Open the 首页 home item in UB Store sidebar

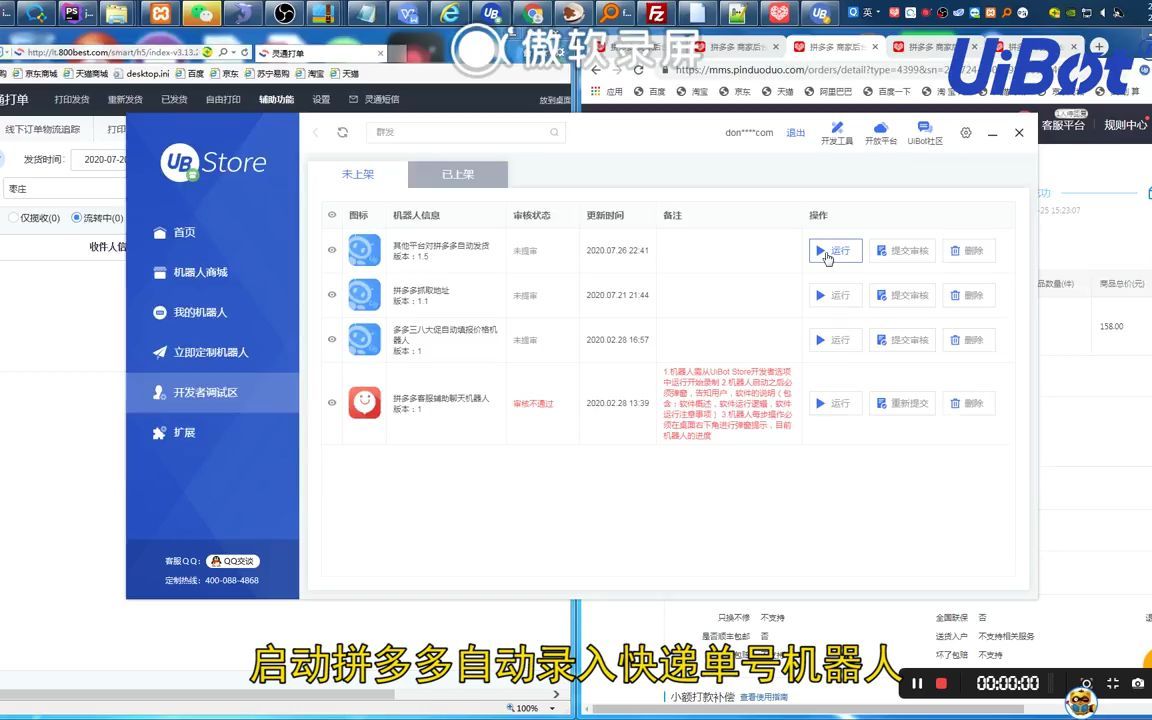[x=184, y=232]
